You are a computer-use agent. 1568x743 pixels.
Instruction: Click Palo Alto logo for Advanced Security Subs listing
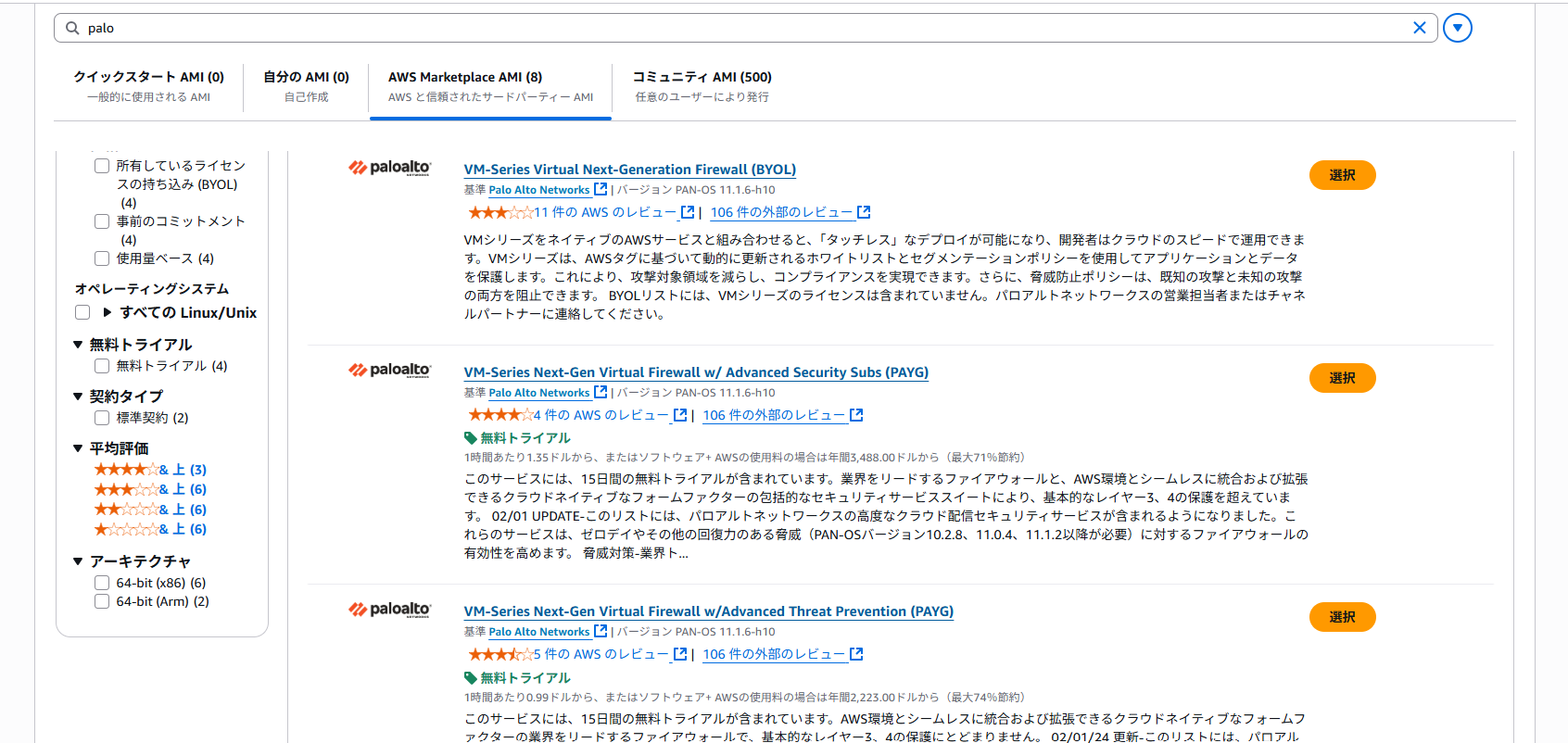point(389,371)
